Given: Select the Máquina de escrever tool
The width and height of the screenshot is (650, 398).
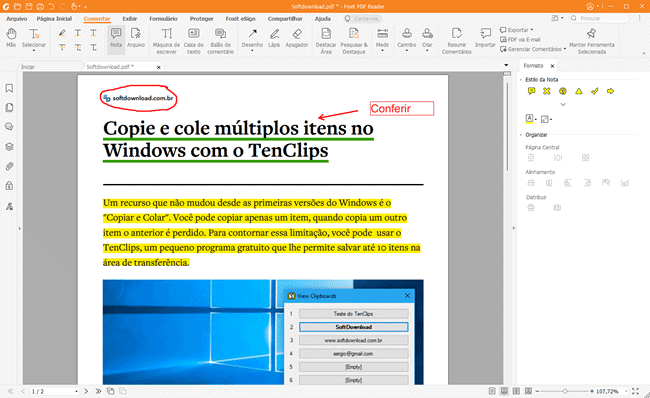Looking at the screenshot, I should point(166,41).
